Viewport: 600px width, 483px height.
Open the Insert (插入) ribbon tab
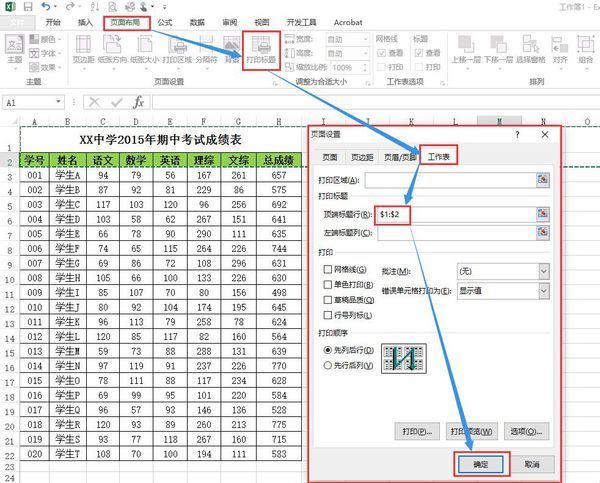tap(85, 23)
